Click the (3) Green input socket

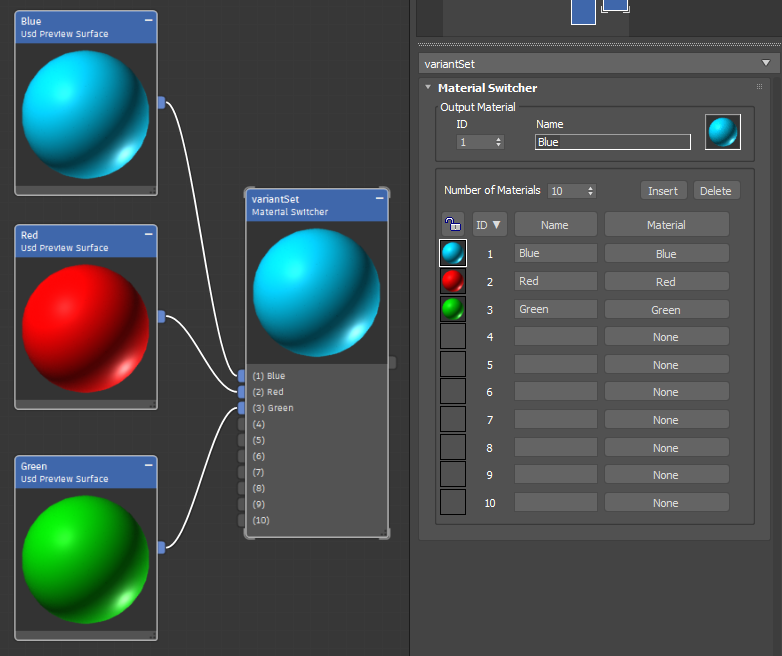[x=241, y=408]
